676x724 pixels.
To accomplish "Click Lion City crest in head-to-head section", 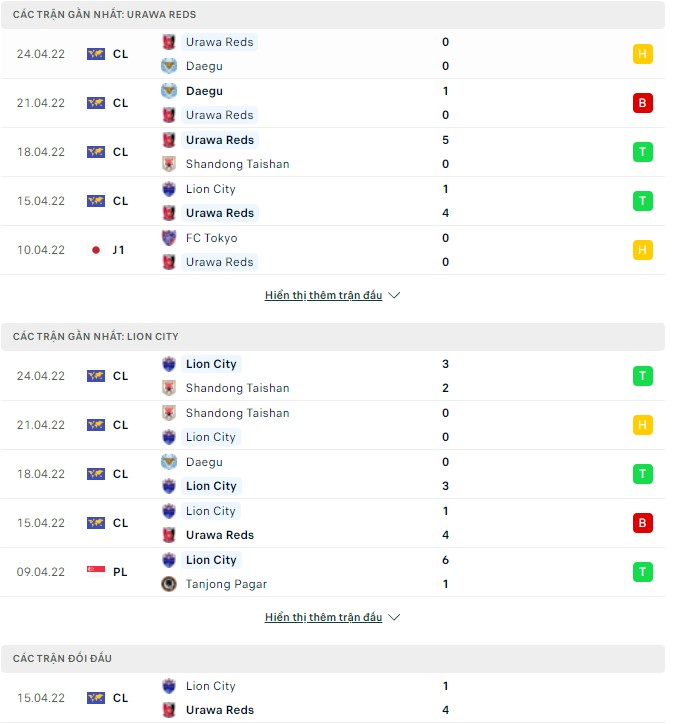I will point(169,686).
